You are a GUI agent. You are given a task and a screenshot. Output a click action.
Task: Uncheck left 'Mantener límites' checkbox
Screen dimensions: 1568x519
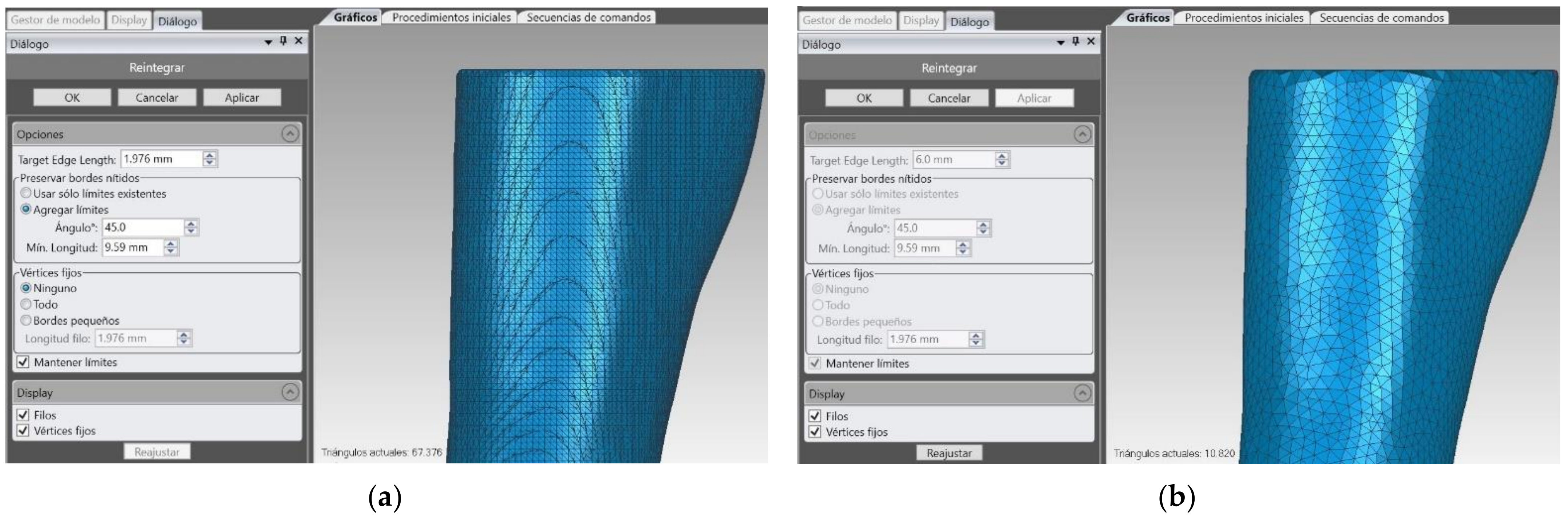coord(23,362)
